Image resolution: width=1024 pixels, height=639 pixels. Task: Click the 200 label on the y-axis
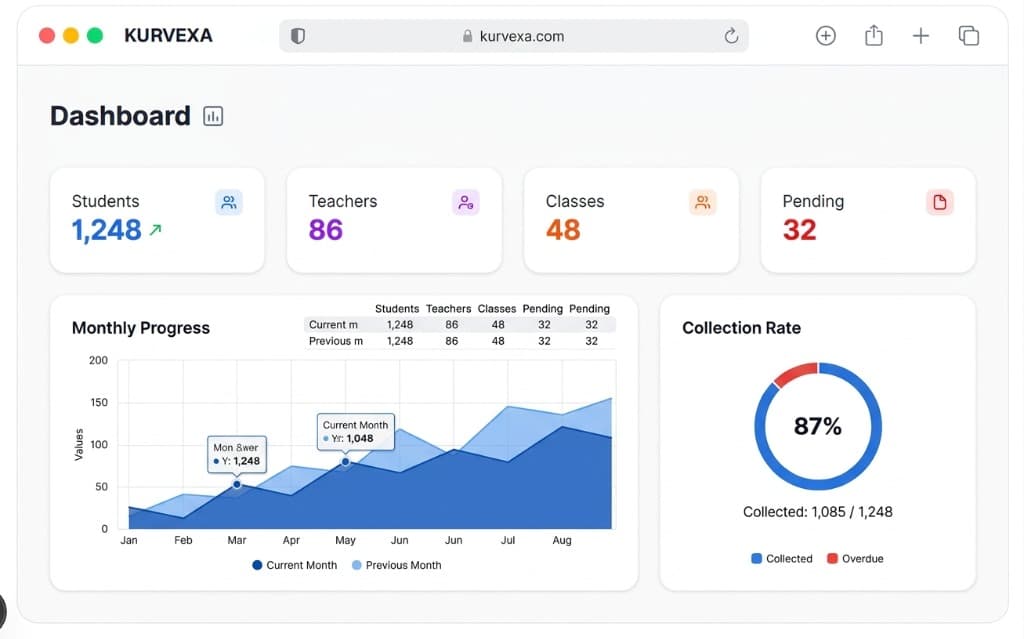(x=99, y=361)
